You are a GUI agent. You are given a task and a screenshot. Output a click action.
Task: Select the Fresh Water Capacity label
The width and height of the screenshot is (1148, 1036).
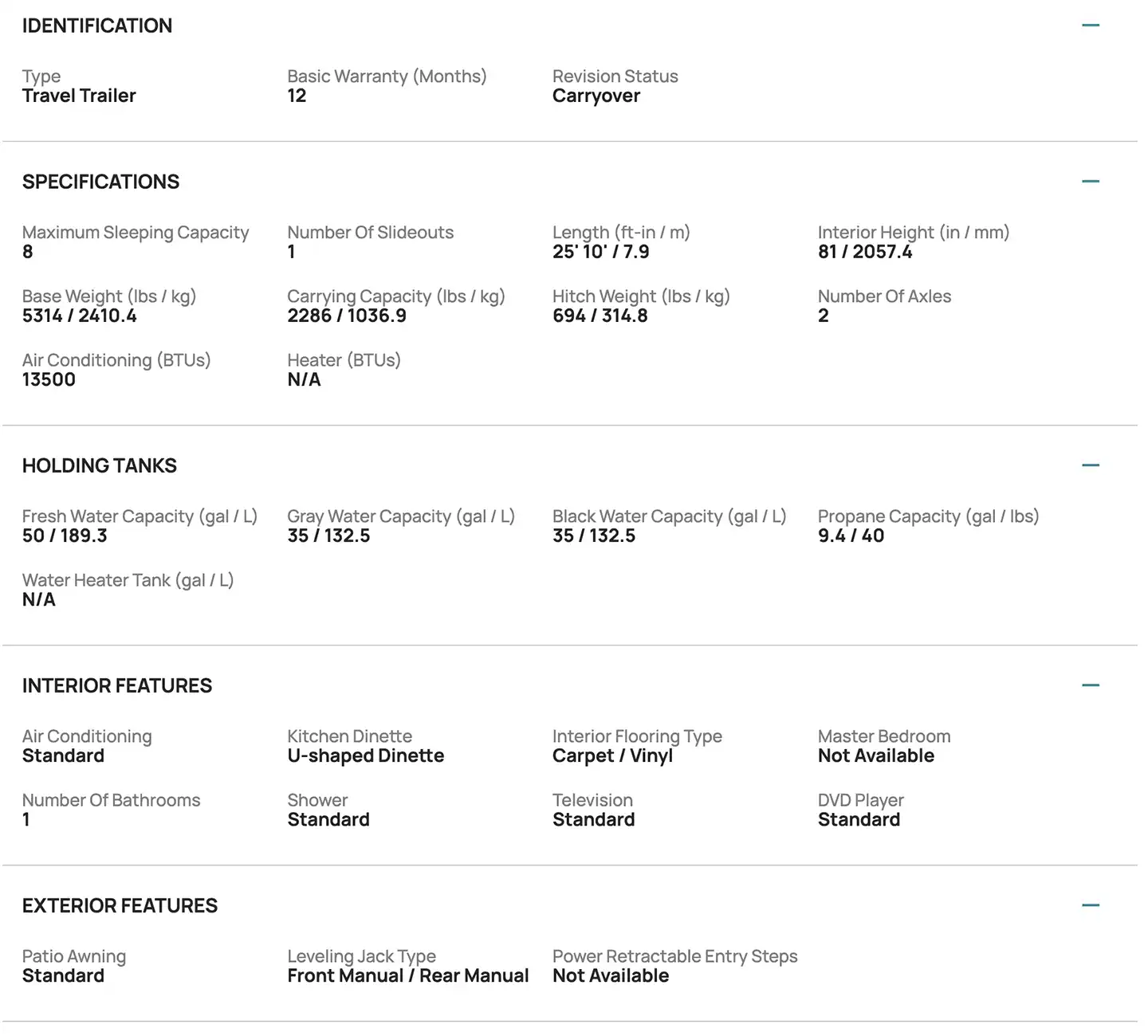point(140,516)
